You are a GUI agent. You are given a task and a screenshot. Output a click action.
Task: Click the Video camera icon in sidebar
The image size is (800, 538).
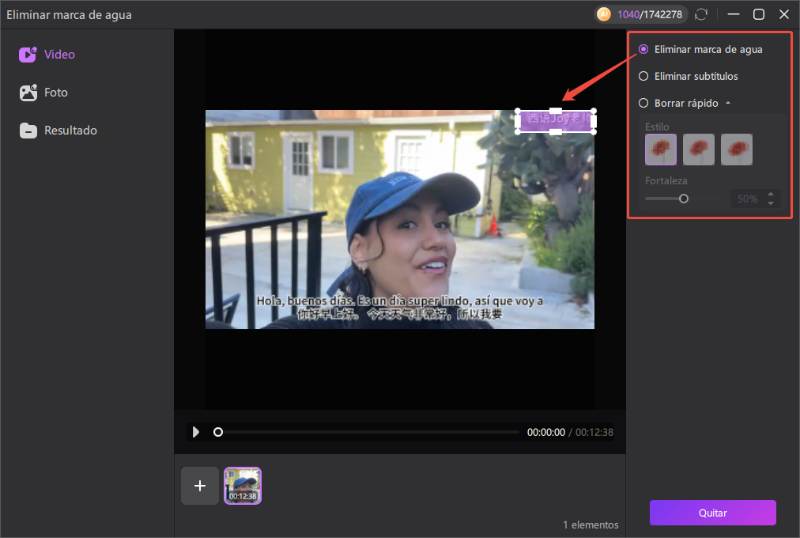click(28, 55)
